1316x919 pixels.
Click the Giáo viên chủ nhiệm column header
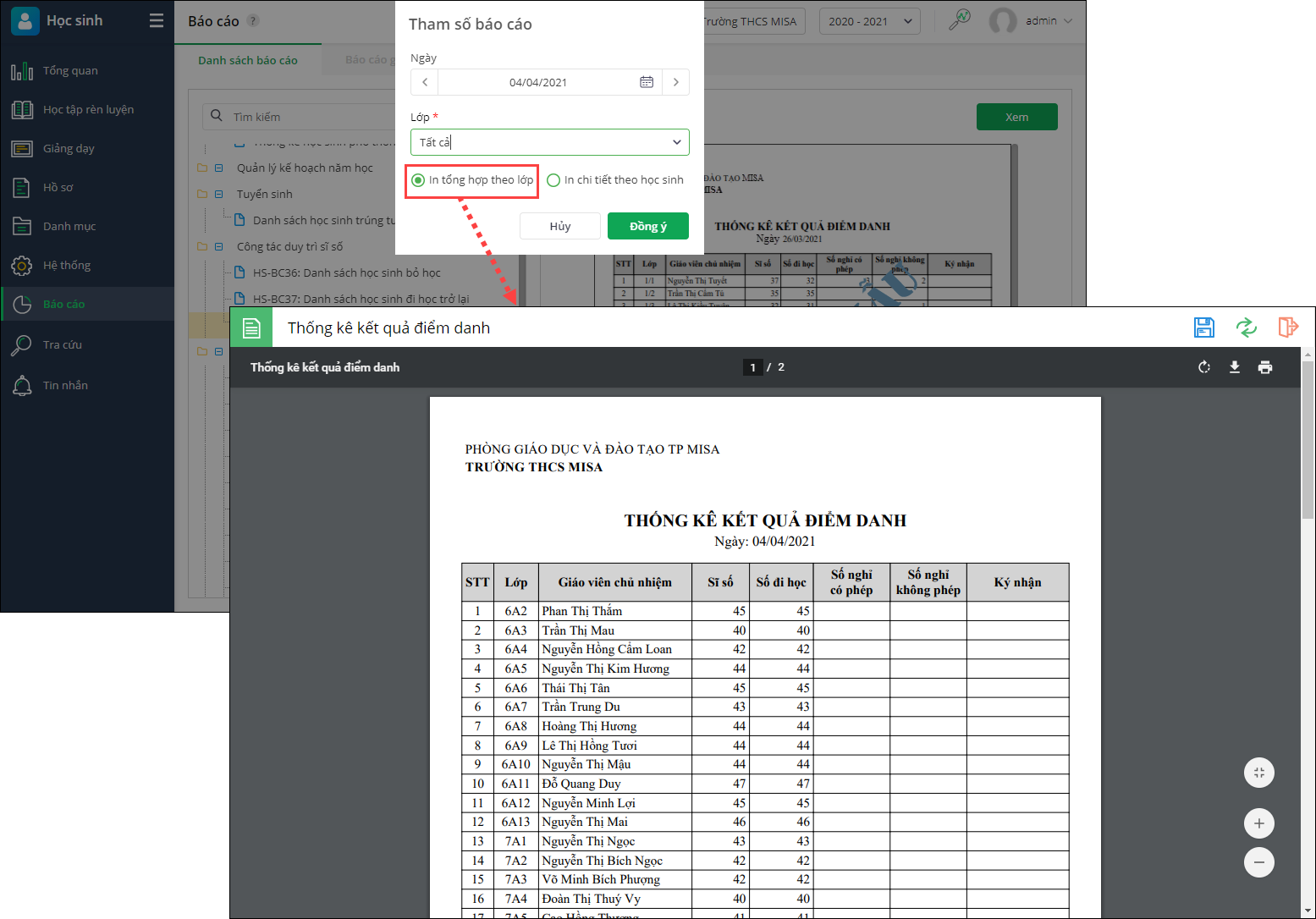click(615, 582)
